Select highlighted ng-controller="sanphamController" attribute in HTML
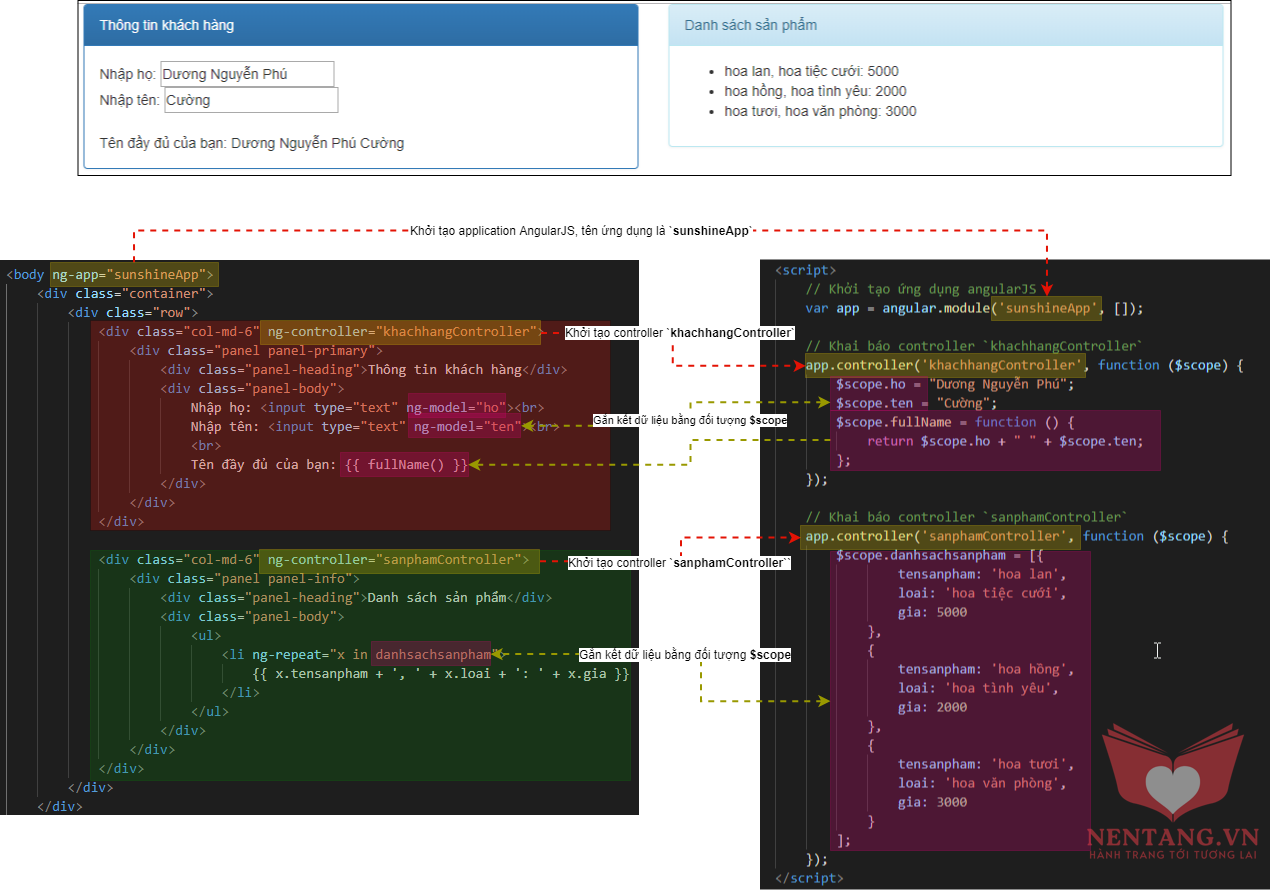 click(x=398, y=560)
